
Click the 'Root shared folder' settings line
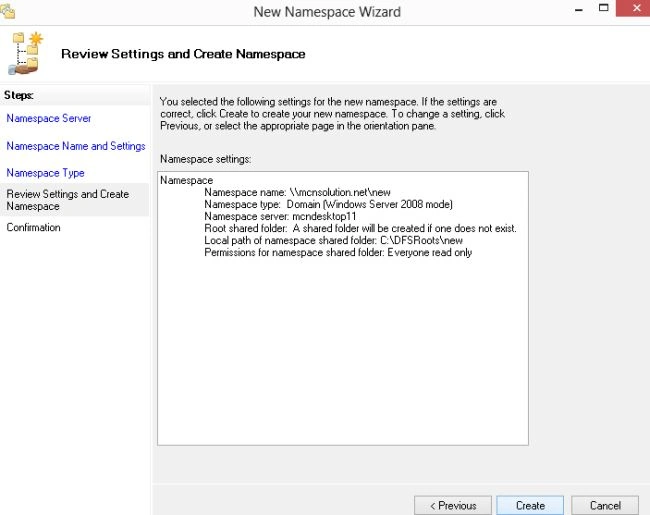click(360, 228)
